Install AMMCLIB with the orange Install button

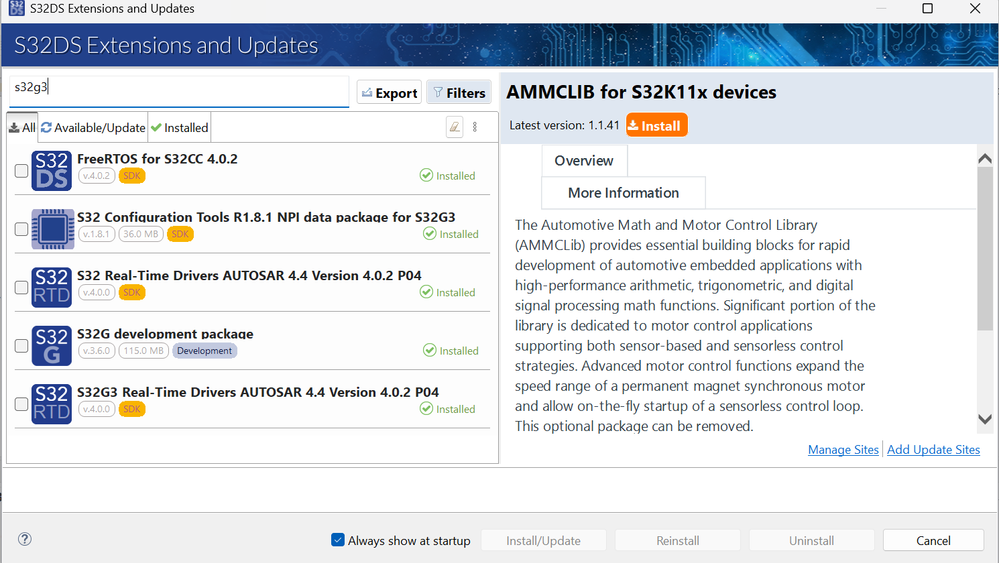(x=657, y=126)
